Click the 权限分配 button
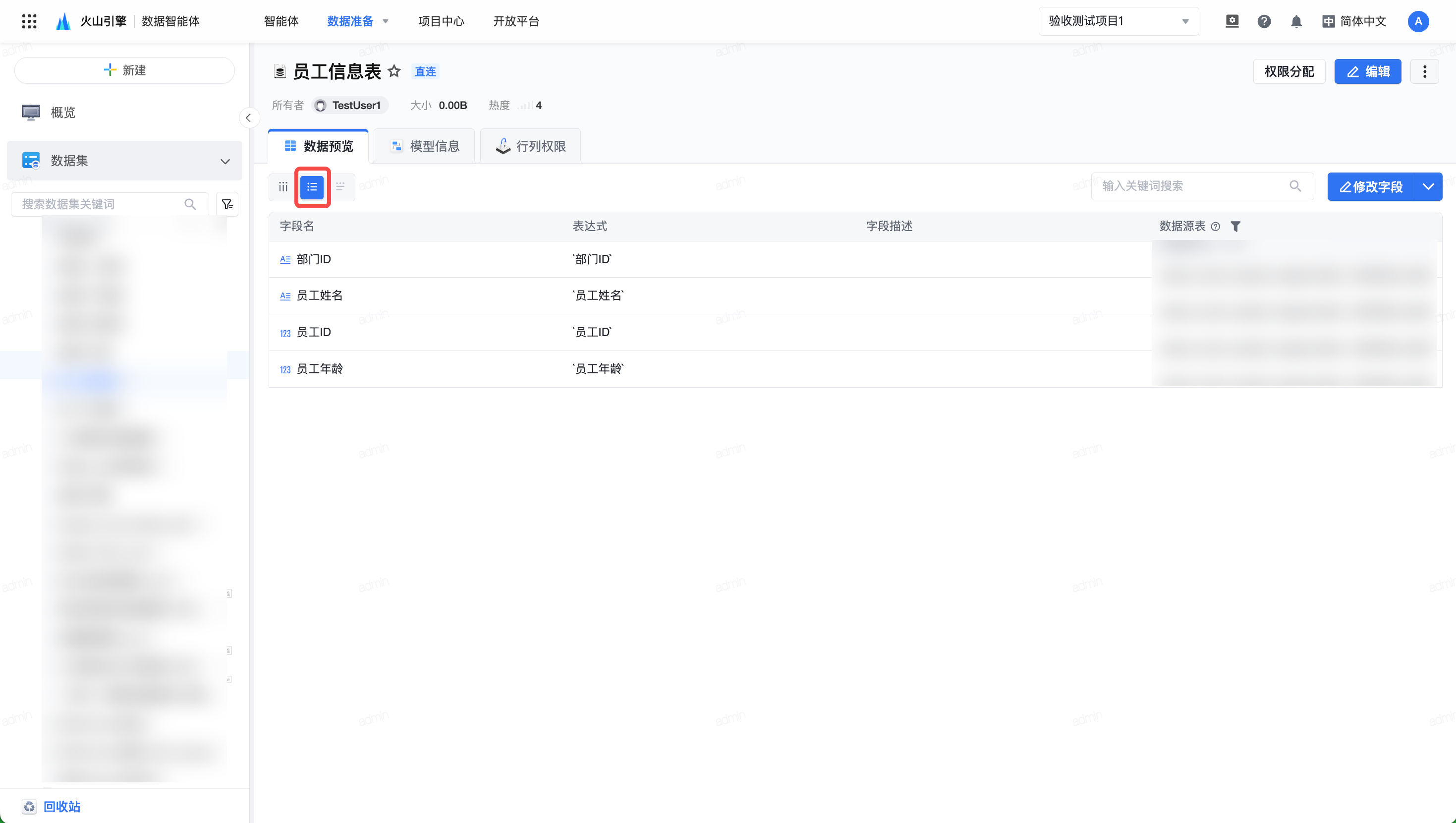The image size is (1456, 823). click(x=1288, y=71)
